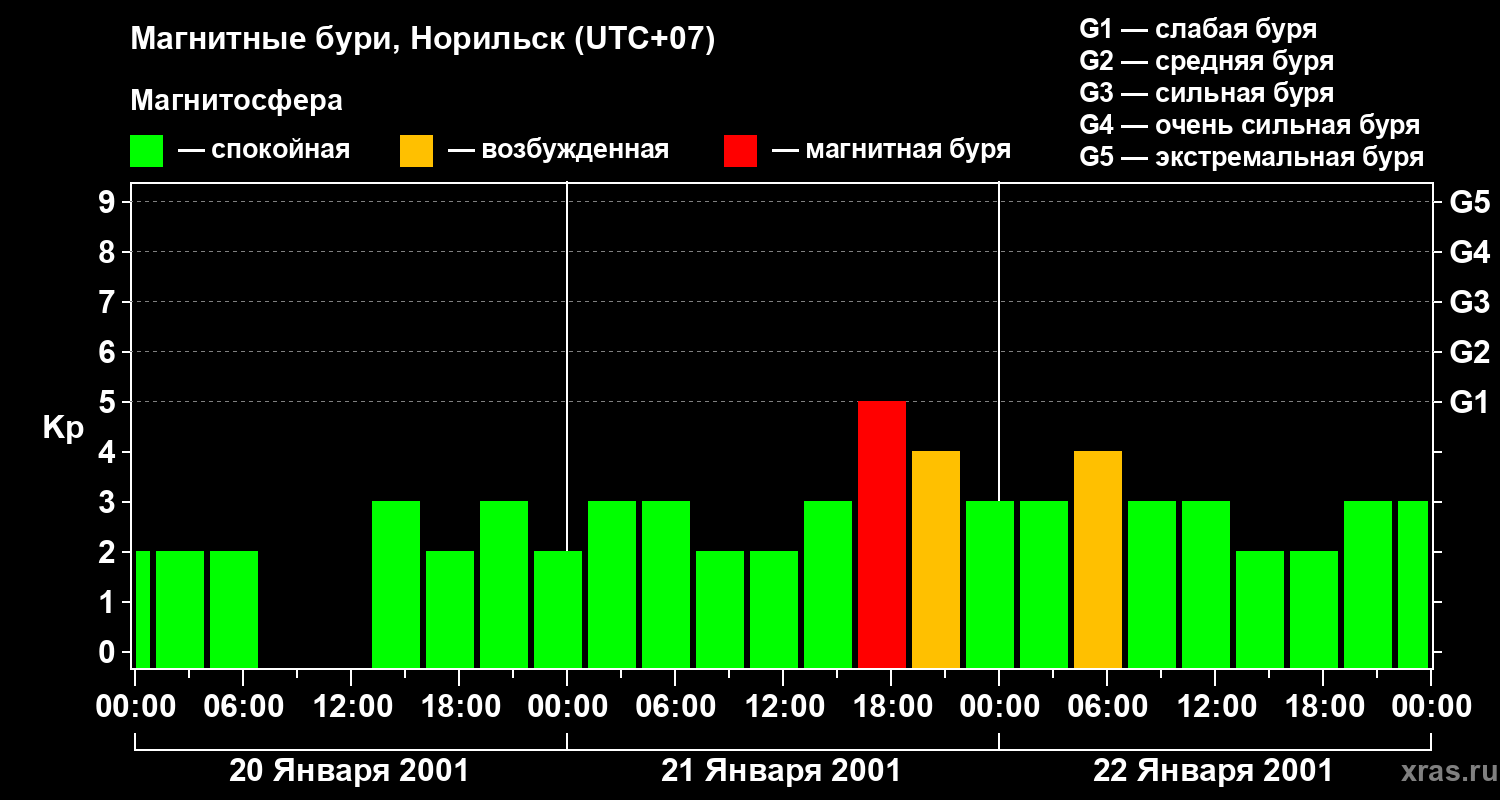Viewport: 1500px width, 800px height.
Task: Click the Kp axis value 7
Action: (x=109, y=303)
